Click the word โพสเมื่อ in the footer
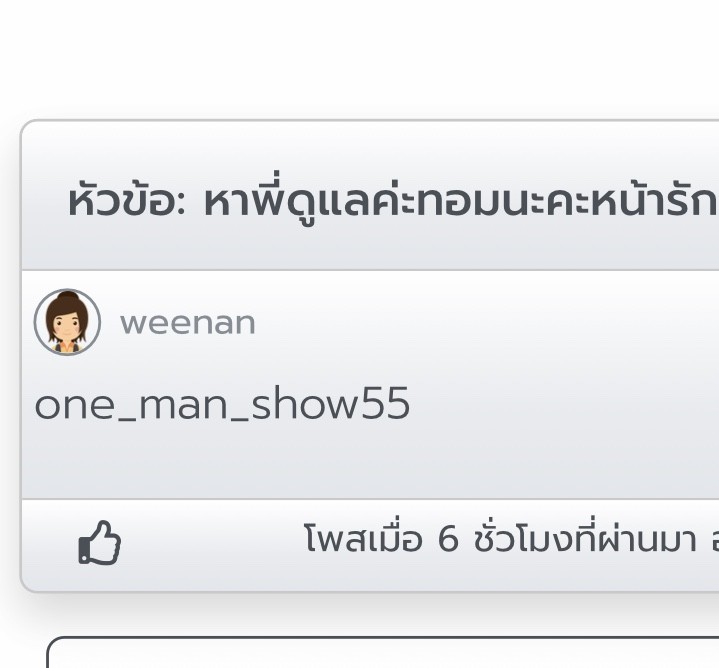The height and width of the screenshot is (668, 719). click(363, 538)
